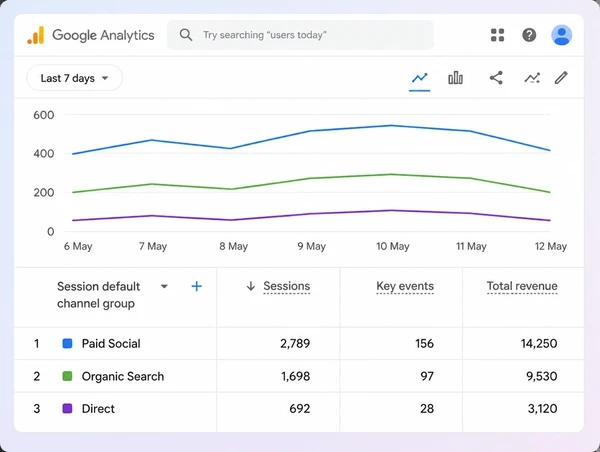
Task: Switch to the line chart view
Action: (419, 78)
